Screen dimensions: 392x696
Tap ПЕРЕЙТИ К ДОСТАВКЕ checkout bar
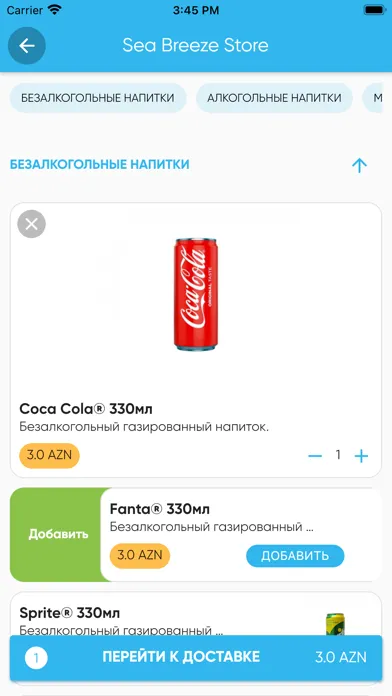coord(196,658)
